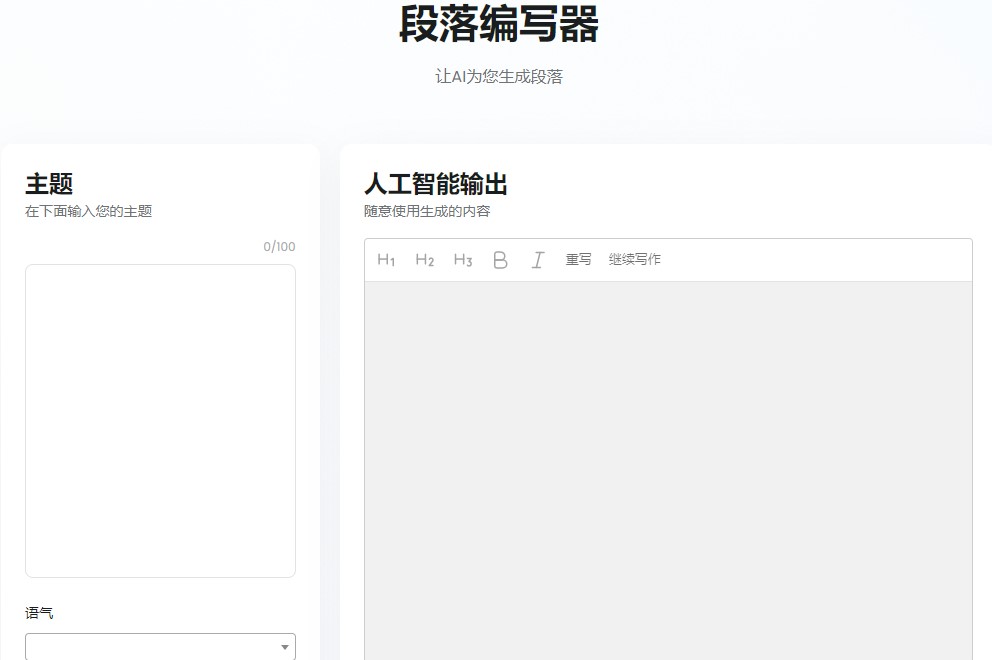The width and height of the screenshot is (992, 660).
Task: Click the dropdown chevron under 语气
Action: click(283, 645)
